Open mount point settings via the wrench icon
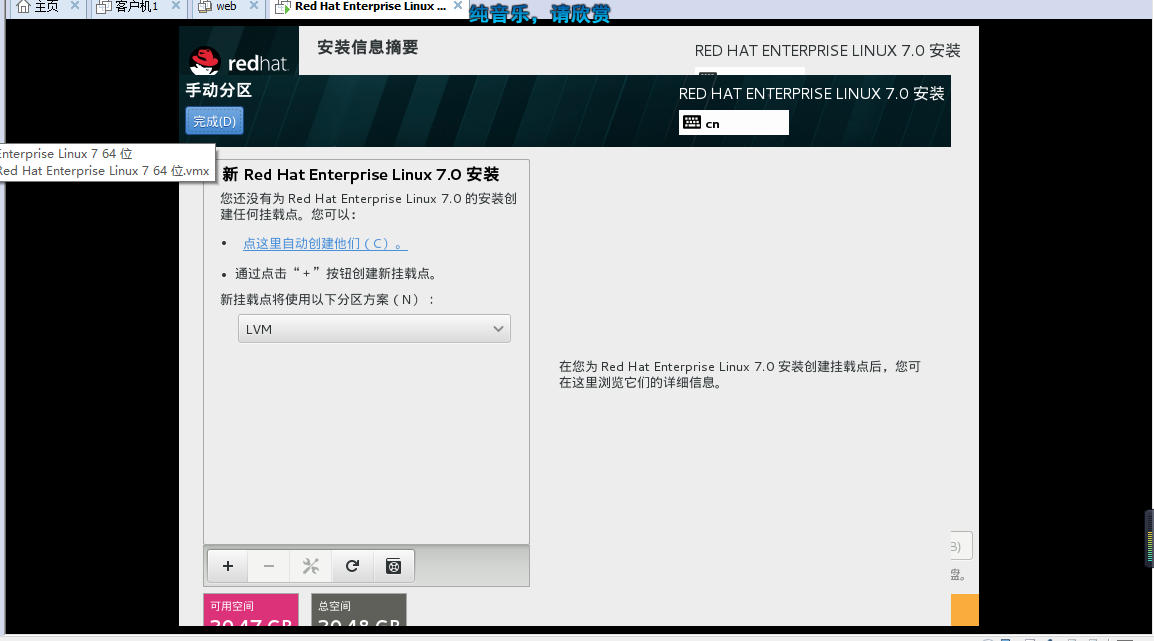This screenshot has height=641, width=1154. point(310,565)
